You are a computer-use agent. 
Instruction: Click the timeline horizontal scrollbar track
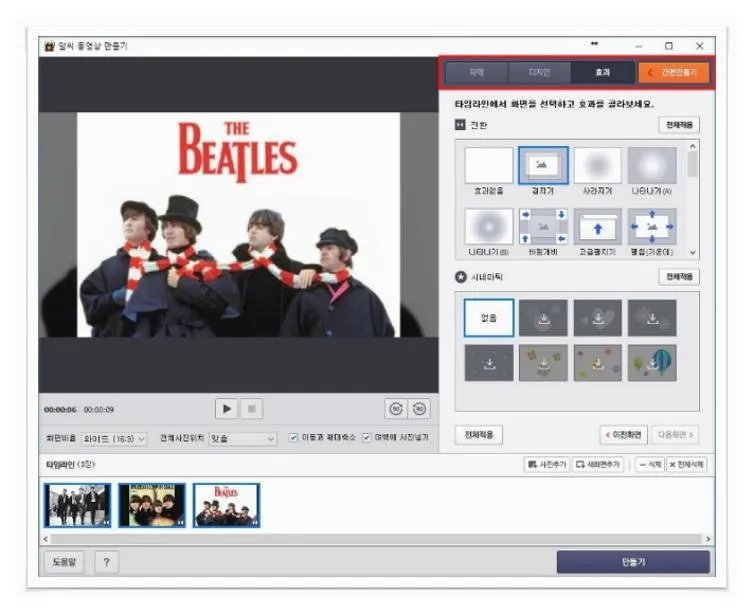click(376, 539)
